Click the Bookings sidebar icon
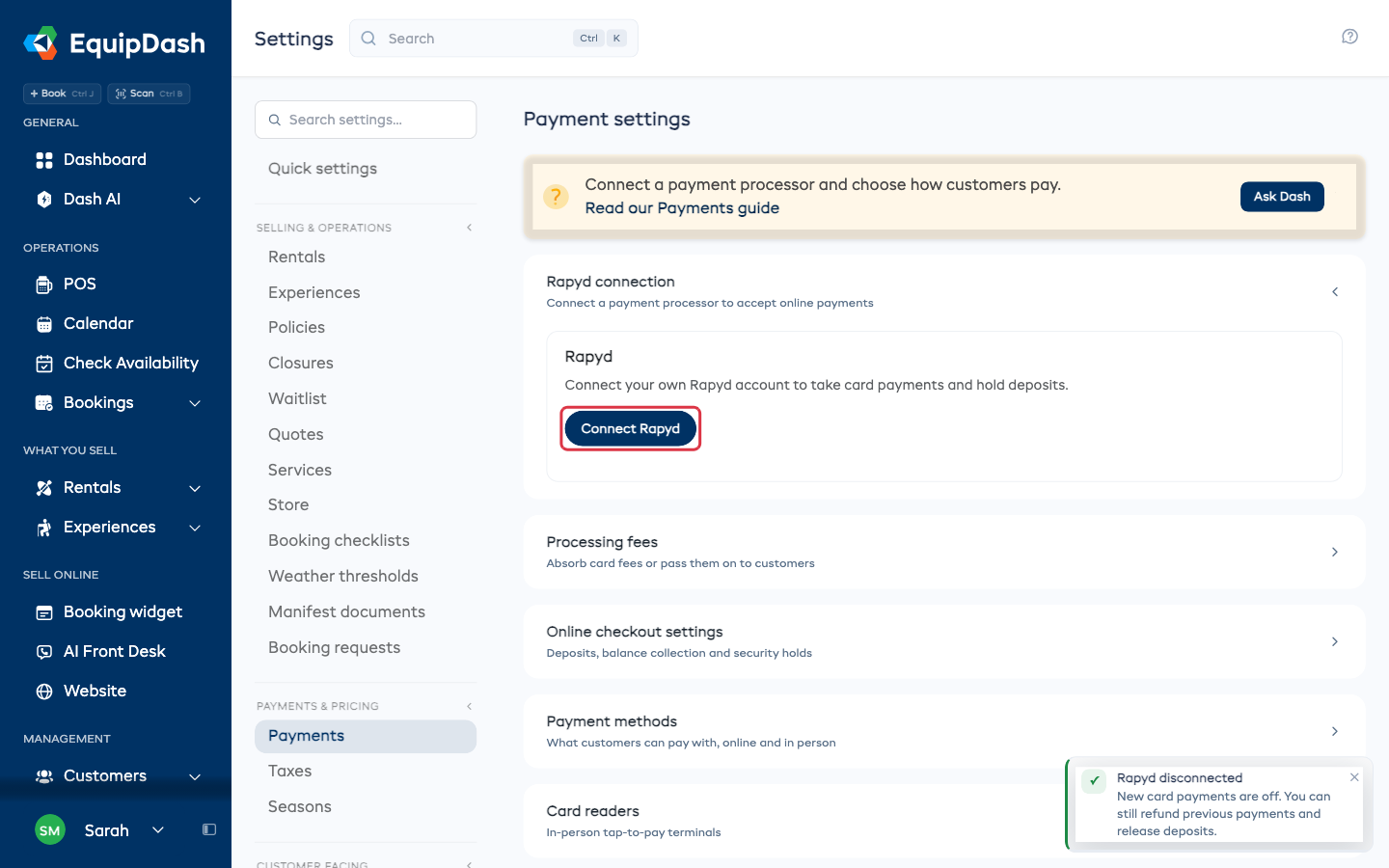The height and width of the screenshot is (868, 1389). [x=44, y=403]
